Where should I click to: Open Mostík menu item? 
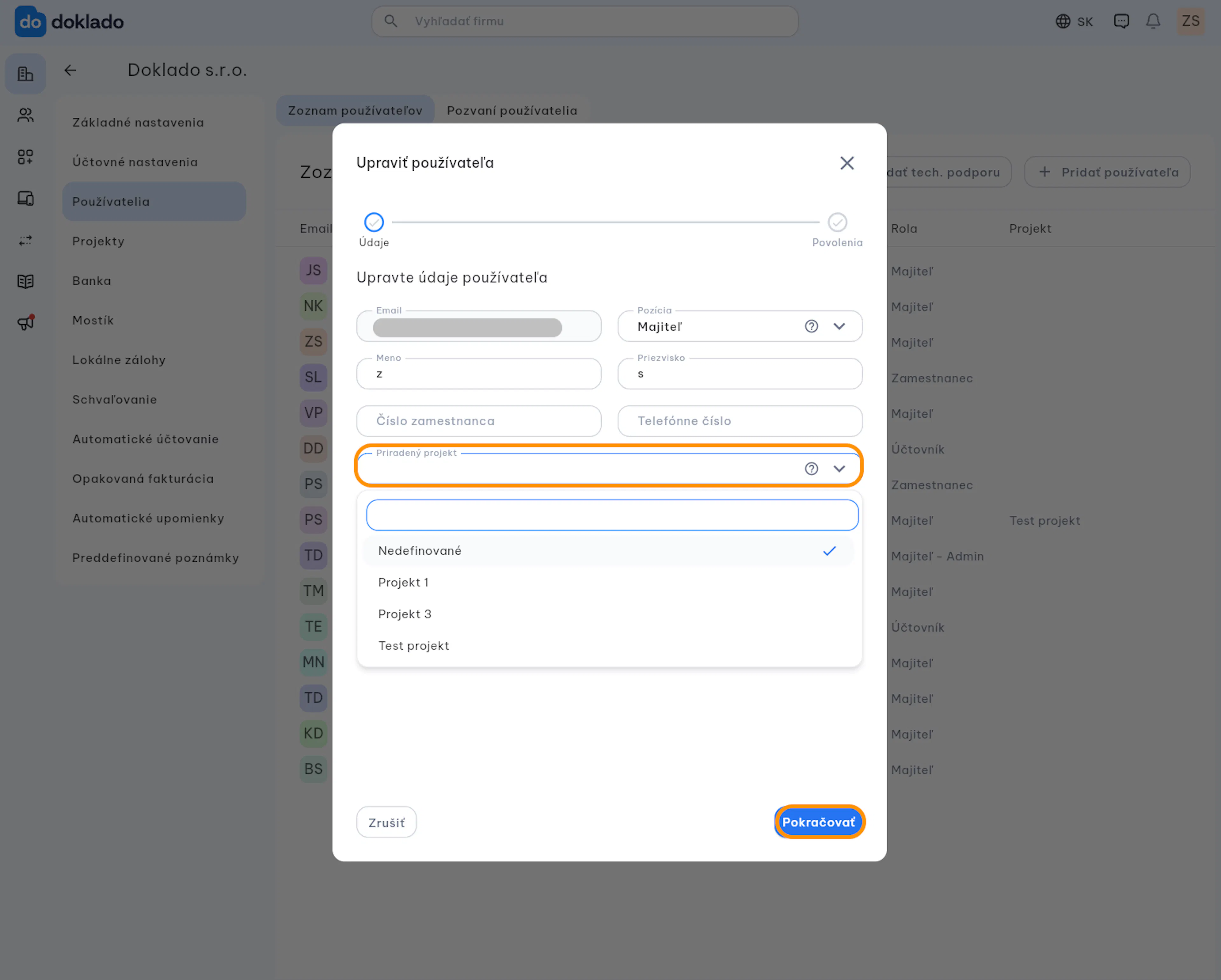tap(154, 320)
